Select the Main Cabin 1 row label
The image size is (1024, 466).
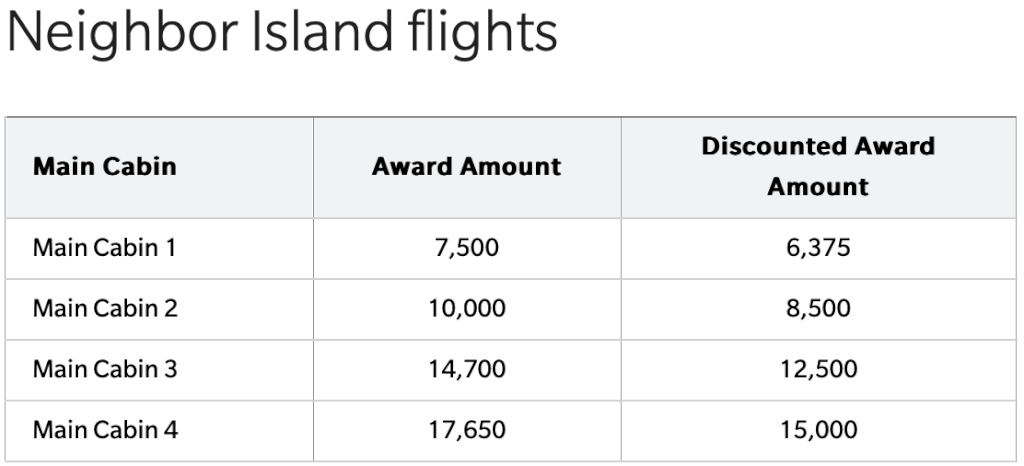pos(104,247)
